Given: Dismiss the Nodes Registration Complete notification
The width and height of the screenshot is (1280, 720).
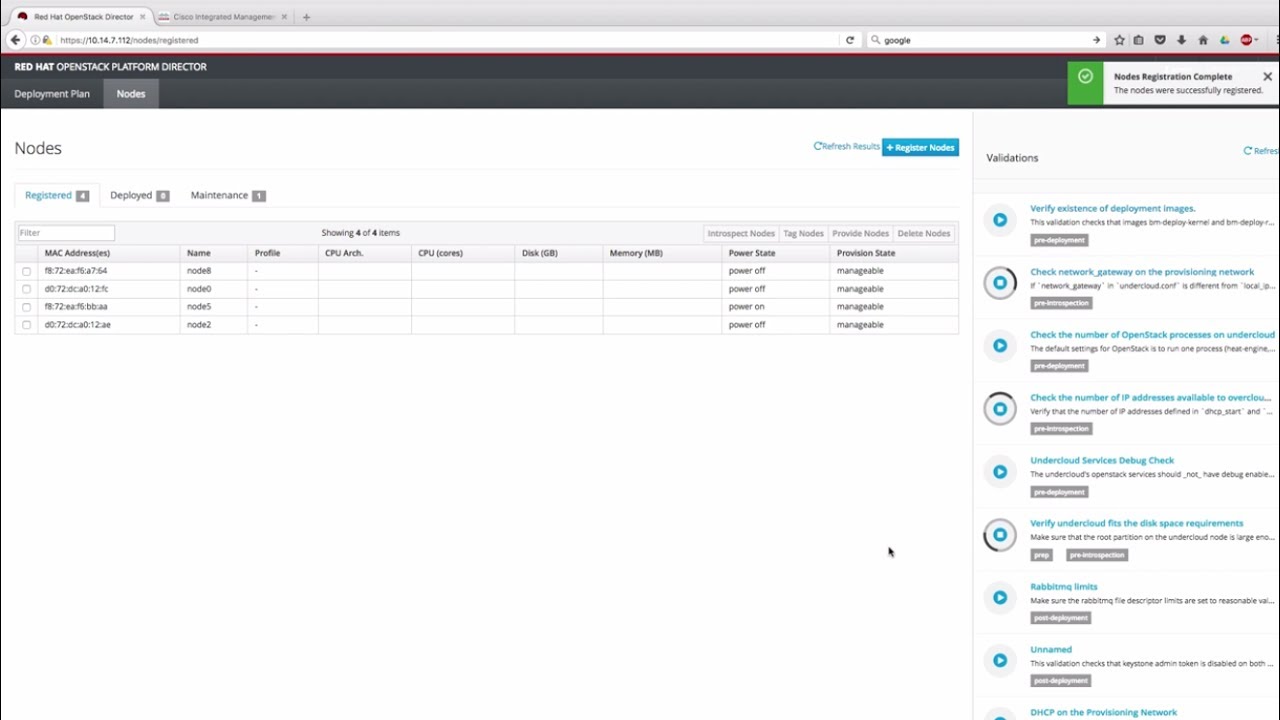Looking at the screenshot, I should point(1267,77).
